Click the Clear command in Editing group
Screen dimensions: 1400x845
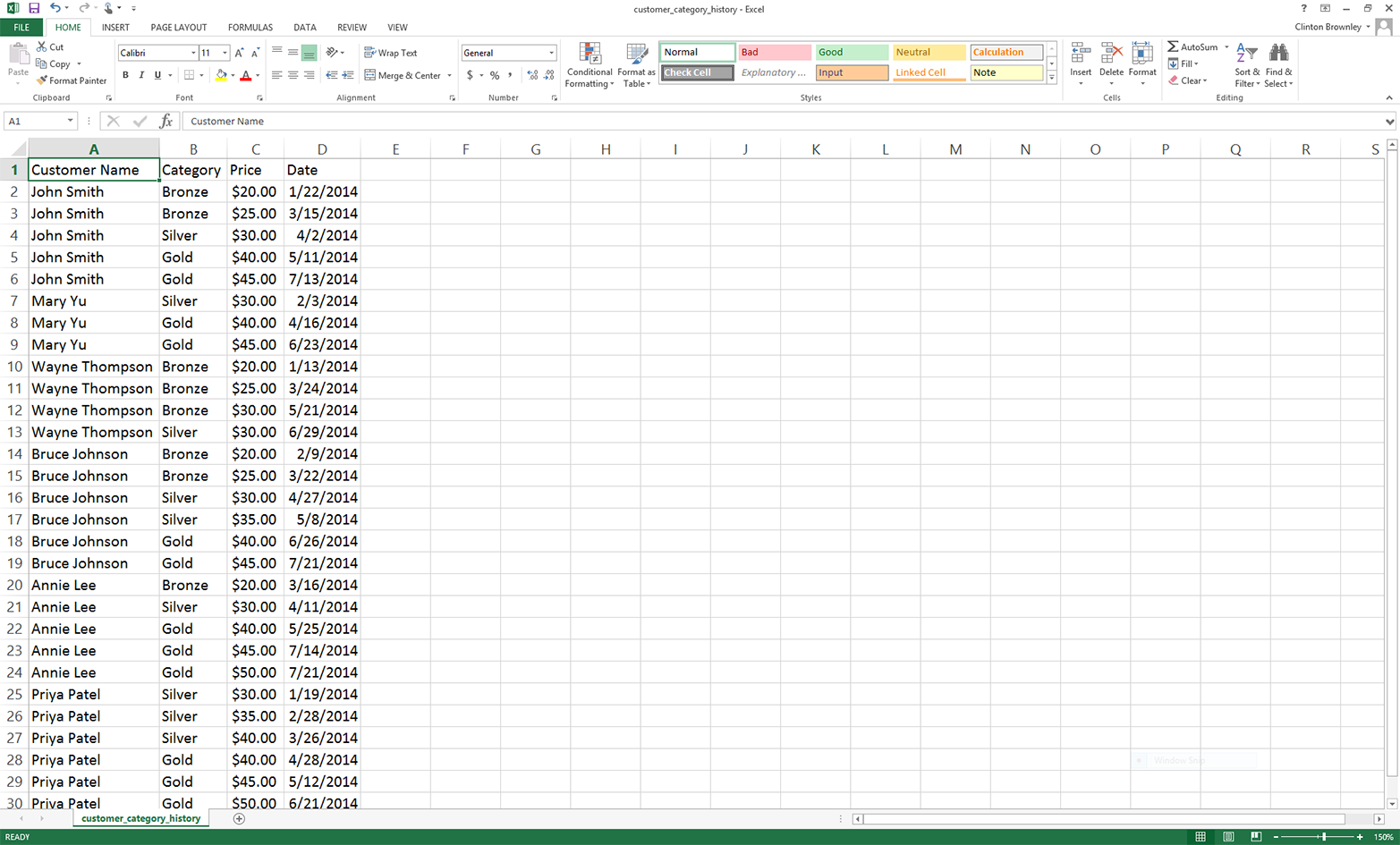1190,80
